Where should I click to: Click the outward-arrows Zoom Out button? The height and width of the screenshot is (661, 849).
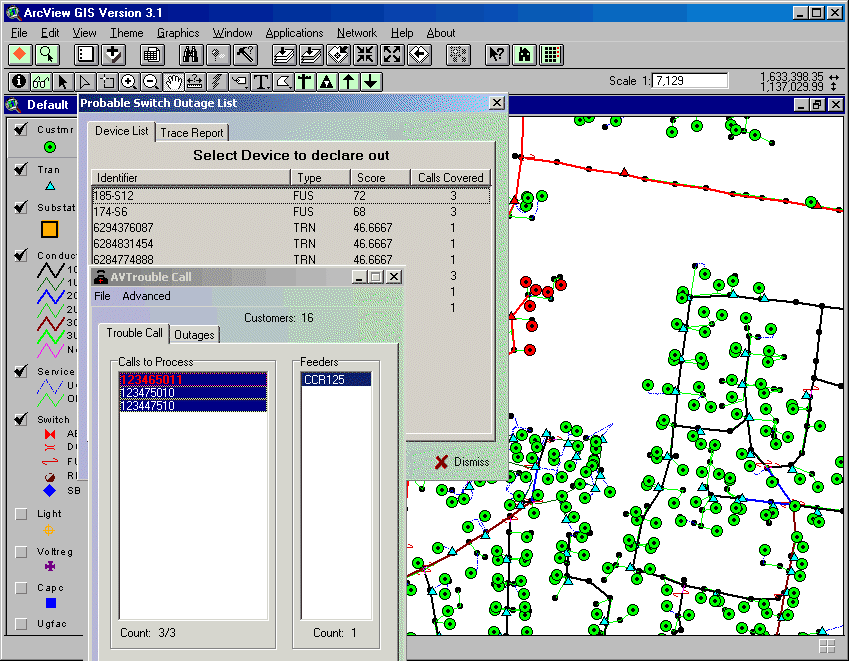tap(393, 55)
